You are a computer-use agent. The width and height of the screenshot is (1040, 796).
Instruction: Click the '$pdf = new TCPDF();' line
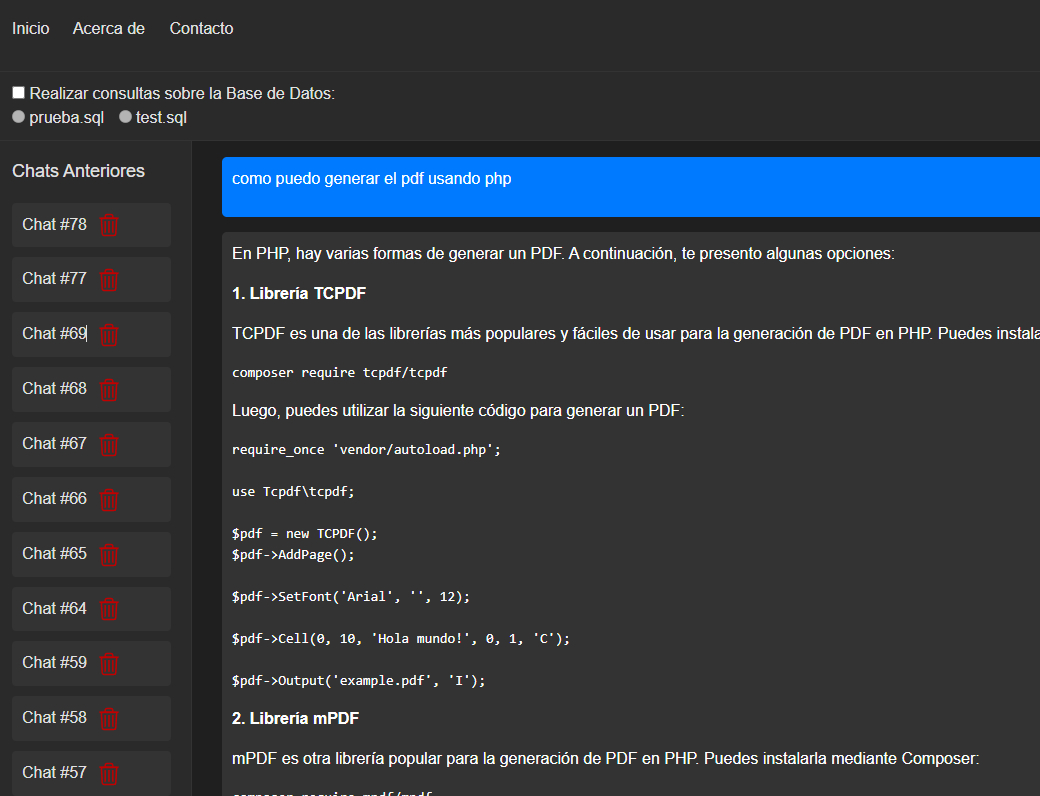304,533
